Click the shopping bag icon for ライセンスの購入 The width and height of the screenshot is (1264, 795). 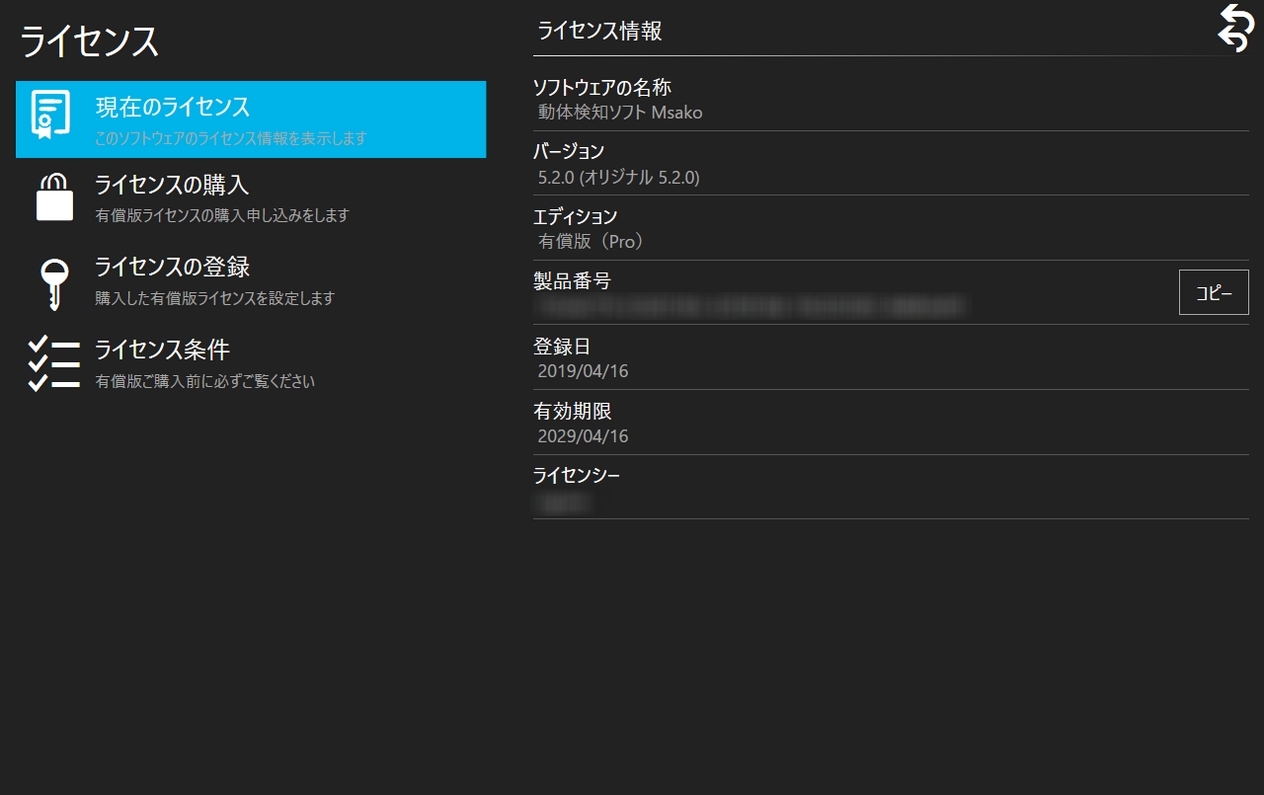point(54,196)
